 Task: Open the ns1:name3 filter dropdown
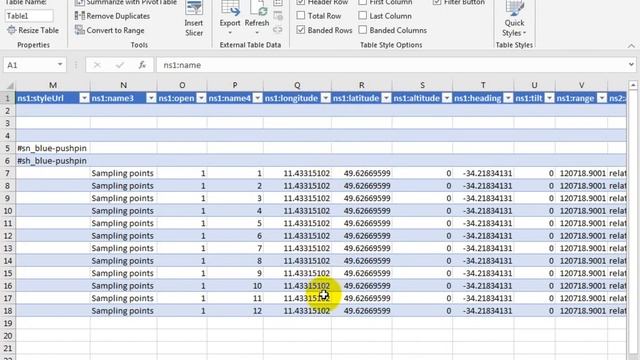click(x=151, y=98)
